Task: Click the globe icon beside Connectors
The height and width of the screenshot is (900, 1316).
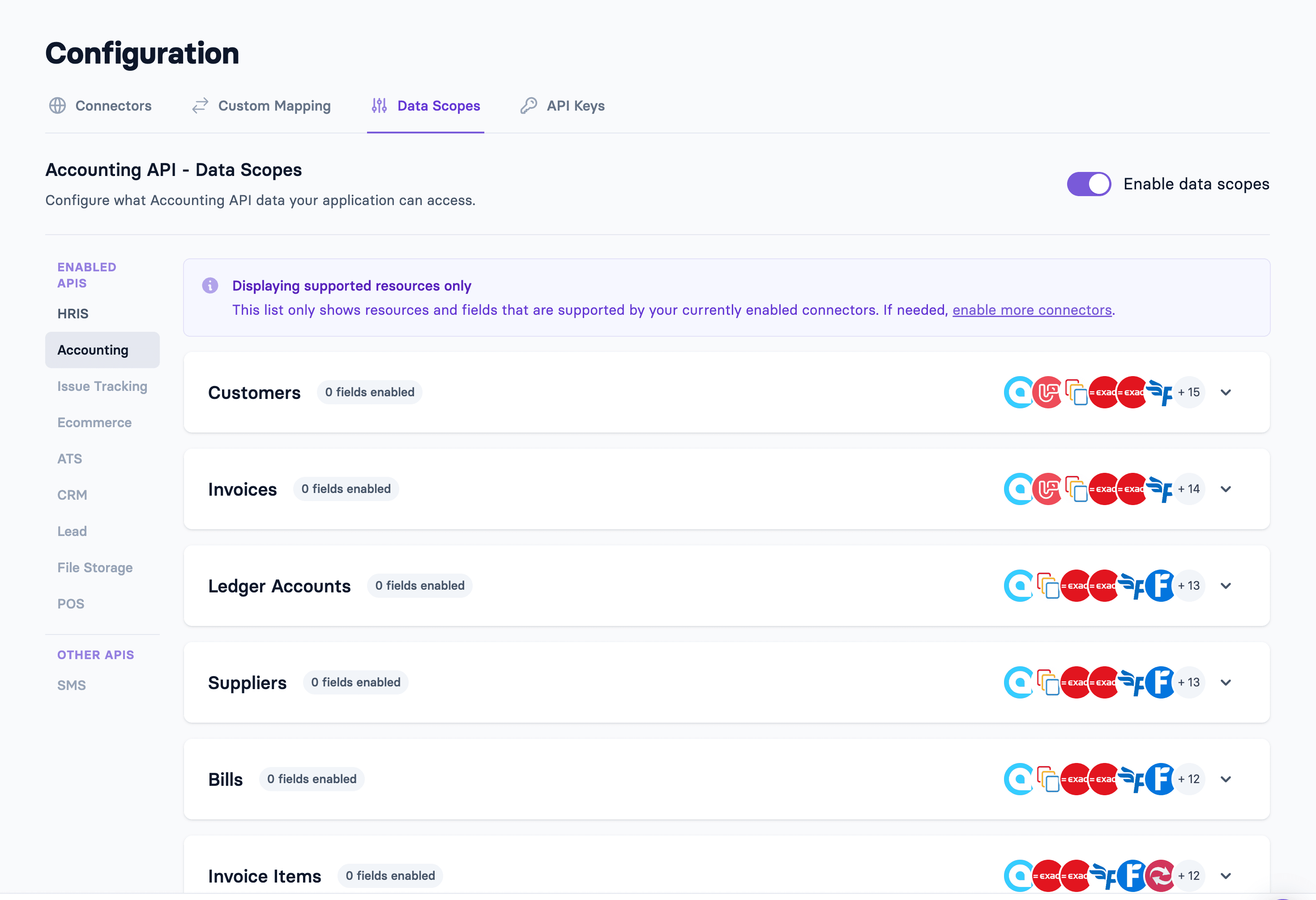Action: coord(57,106)
